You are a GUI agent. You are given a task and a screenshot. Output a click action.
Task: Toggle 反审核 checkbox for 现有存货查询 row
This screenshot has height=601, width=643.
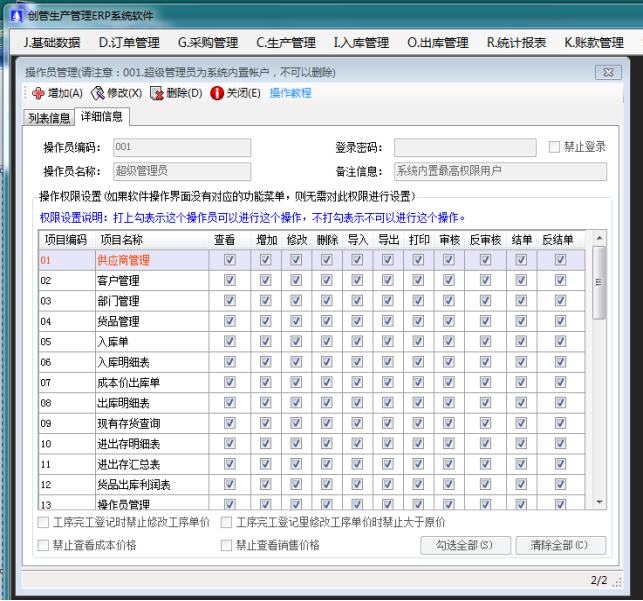click(x=486, y=423)
